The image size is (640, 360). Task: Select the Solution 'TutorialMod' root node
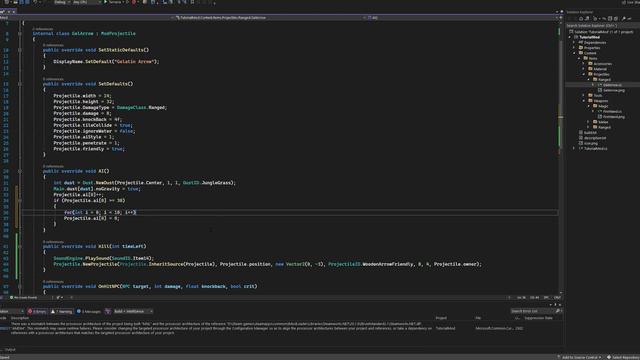tap(601, 31)
